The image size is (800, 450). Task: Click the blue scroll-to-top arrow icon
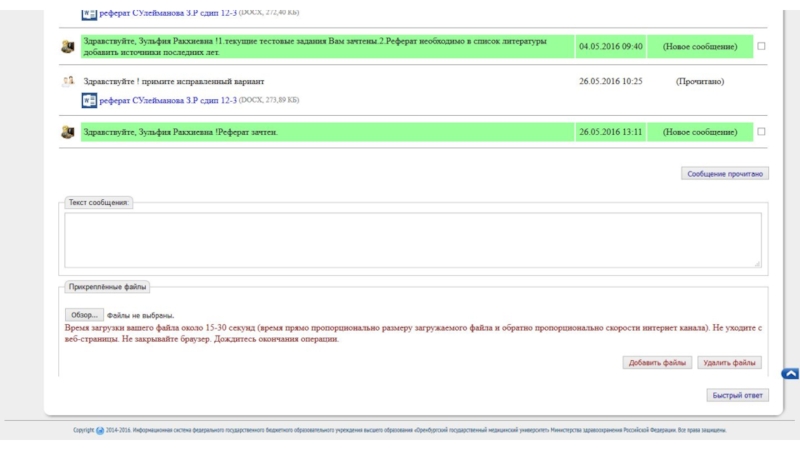[x=790, y=374]
